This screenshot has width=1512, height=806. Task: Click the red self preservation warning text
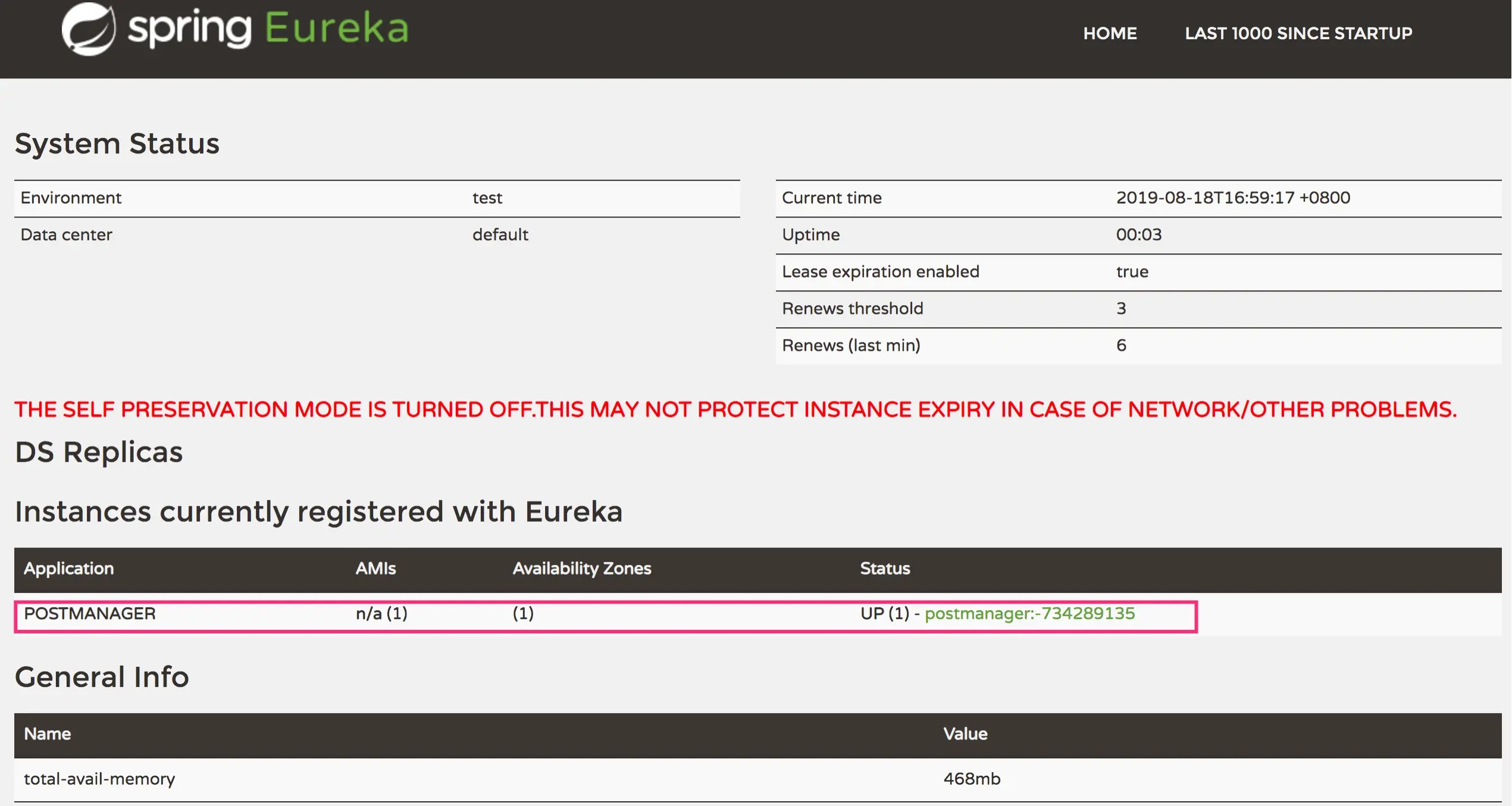pos(735,409)
